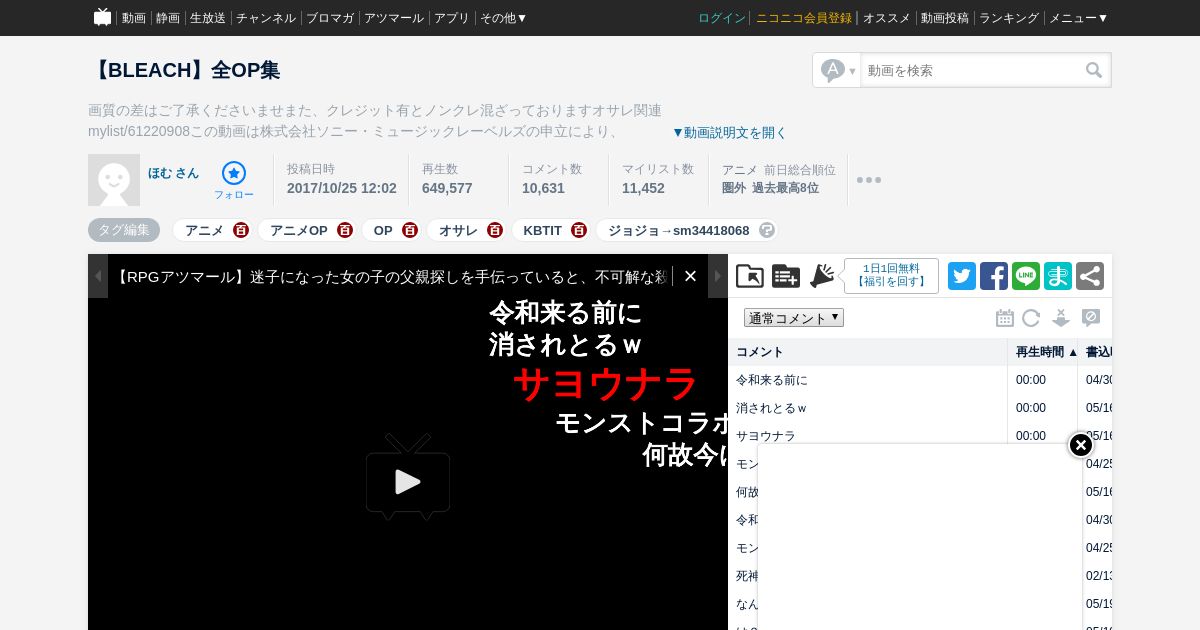Open the ほむ さん user avatar
This screenshot has width=1200, height=630.
tap(114, 180)
